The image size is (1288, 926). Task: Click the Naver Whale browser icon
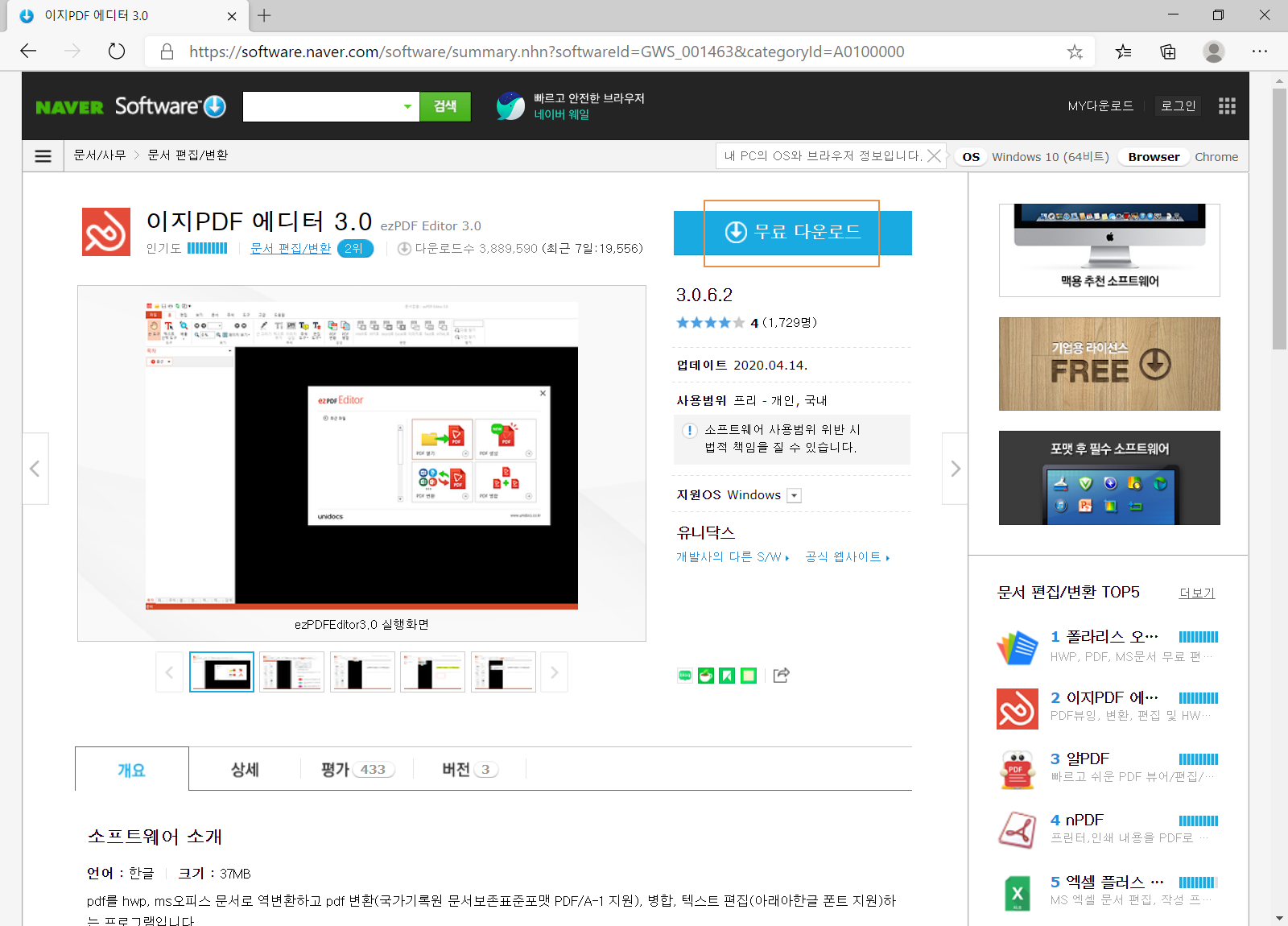pos(510,106)
